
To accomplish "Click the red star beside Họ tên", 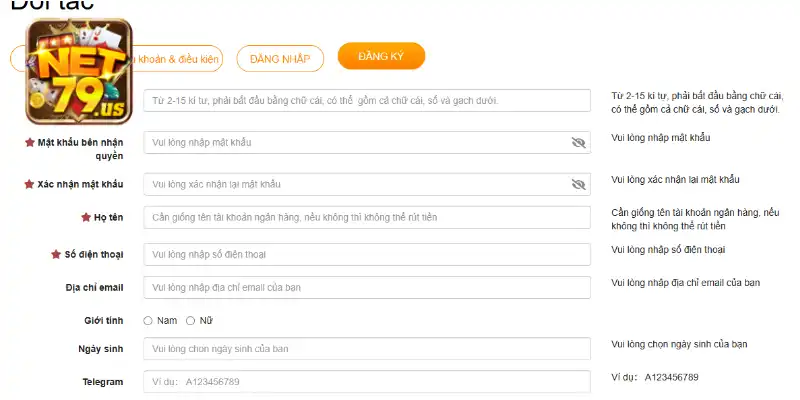I will (x=85, y=217).
